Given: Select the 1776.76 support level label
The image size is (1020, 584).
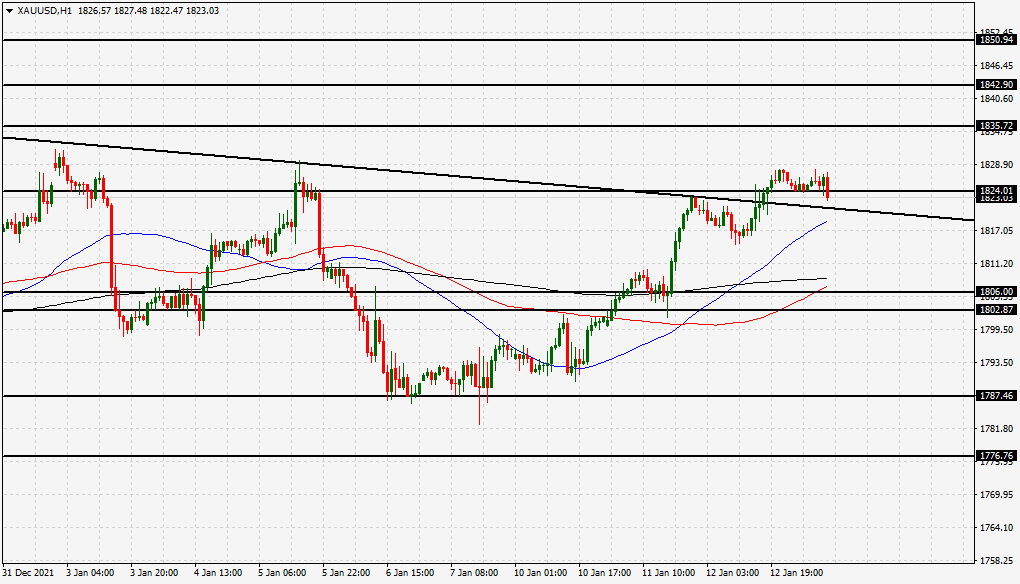Looking at the screenshot, I should (x=997, y=456).
